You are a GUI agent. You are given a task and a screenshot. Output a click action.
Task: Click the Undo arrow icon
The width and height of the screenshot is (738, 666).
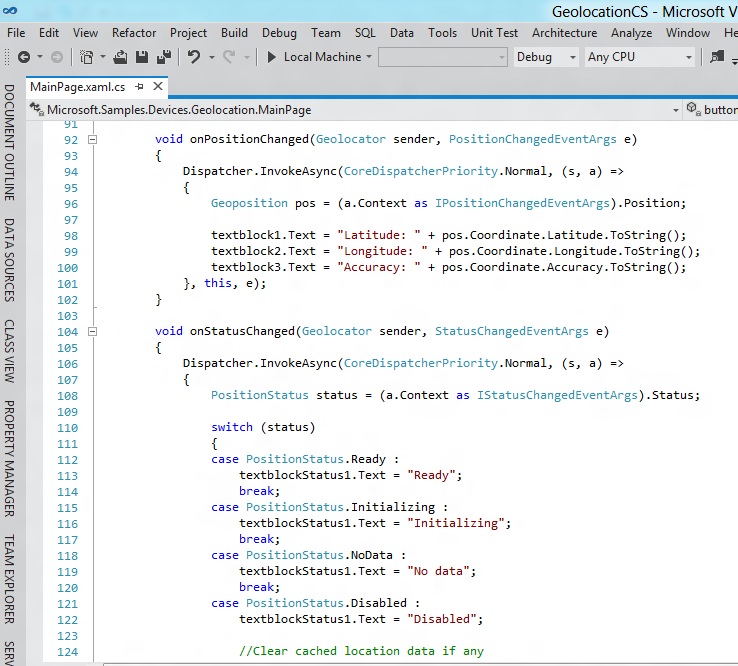point(193,57)
